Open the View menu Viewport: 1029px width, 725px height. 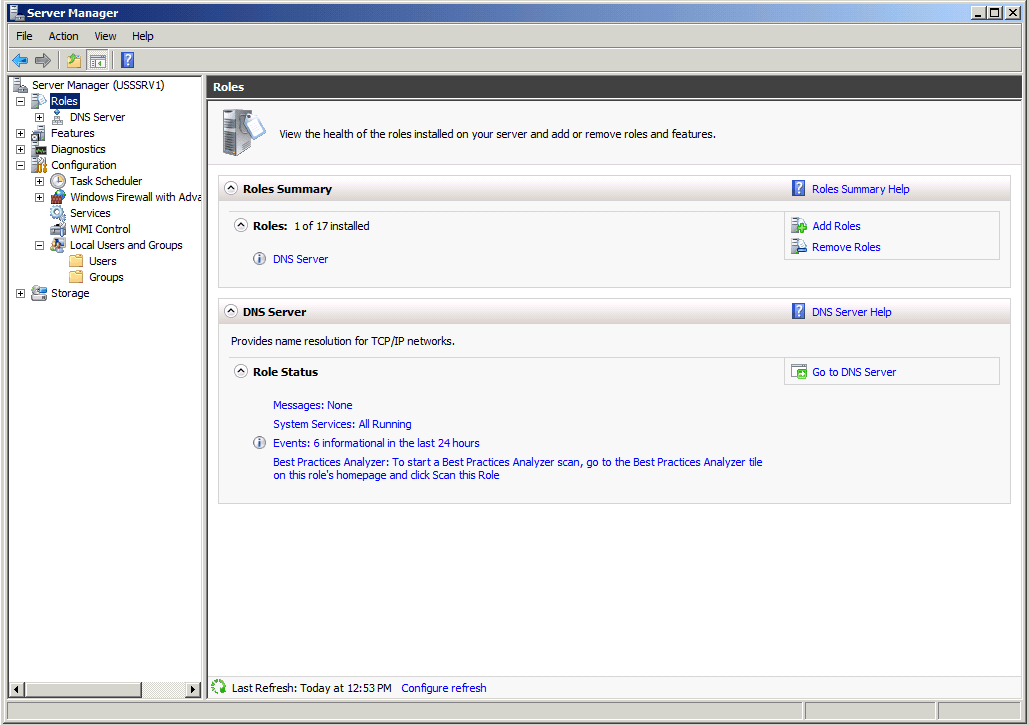(x=105, y=36)
